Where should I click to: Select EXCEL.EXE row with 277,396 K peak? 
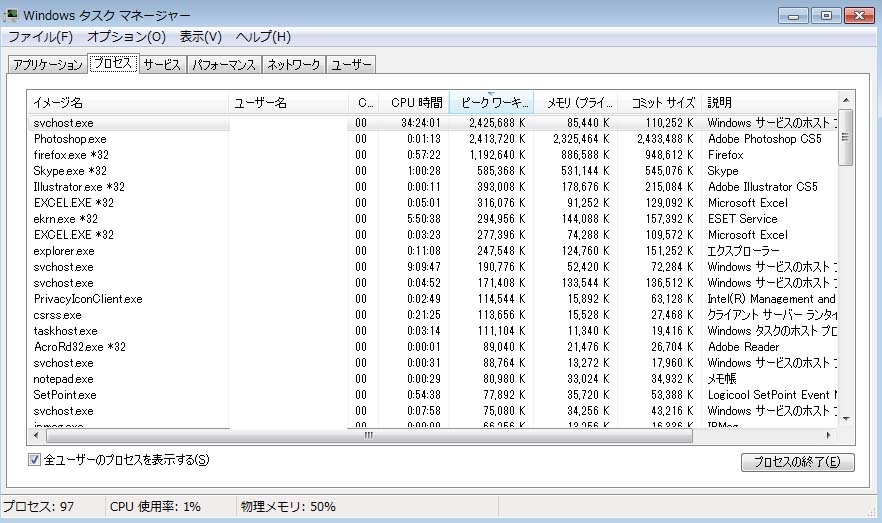click(433, 235)
